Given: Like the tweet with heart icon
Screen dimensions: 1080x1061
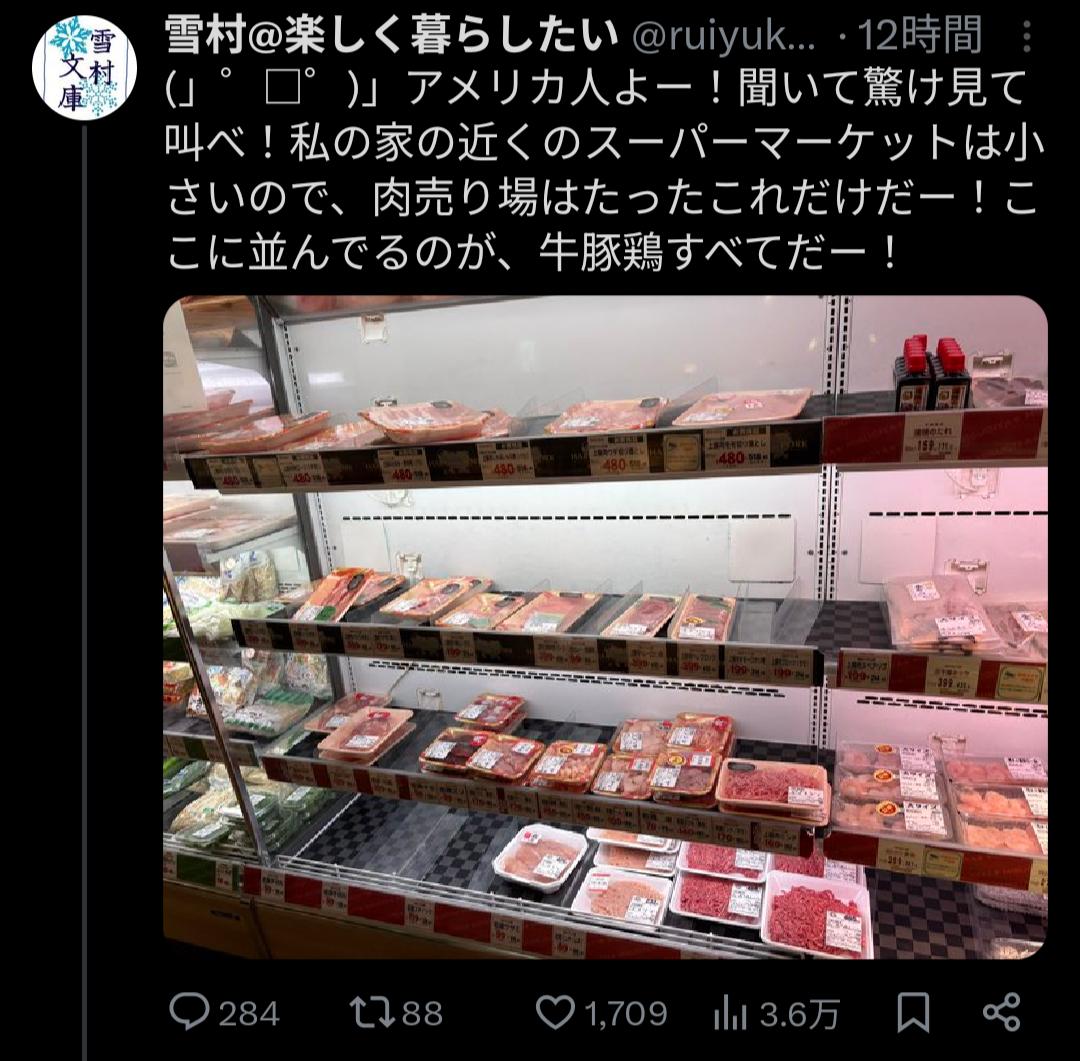Looking at the screenshot, I should (x=555, y=1012).
